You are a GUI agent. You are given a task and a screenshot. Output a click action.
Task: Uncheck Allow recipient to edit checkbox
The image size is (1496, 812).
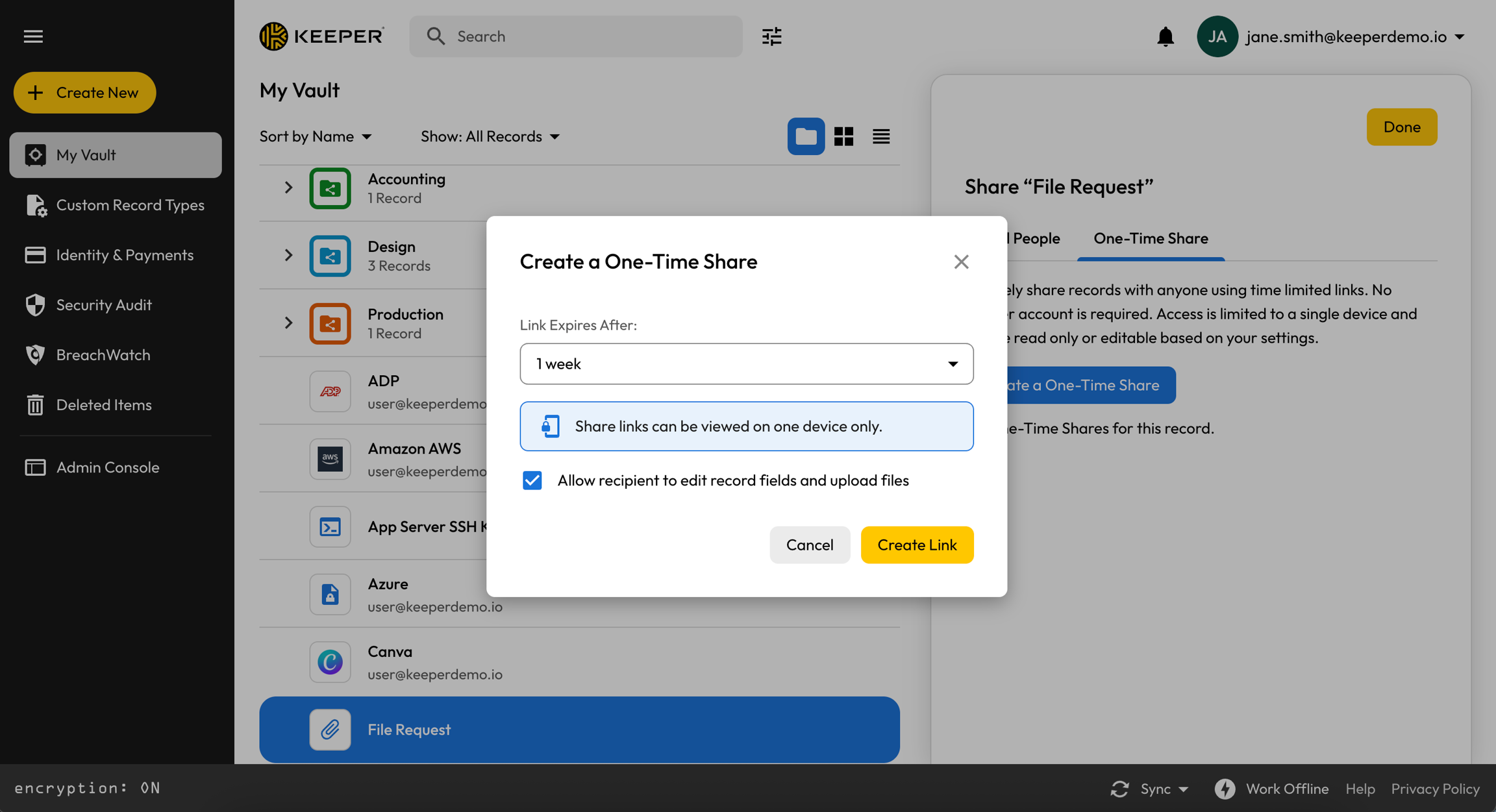coord(532,480)
